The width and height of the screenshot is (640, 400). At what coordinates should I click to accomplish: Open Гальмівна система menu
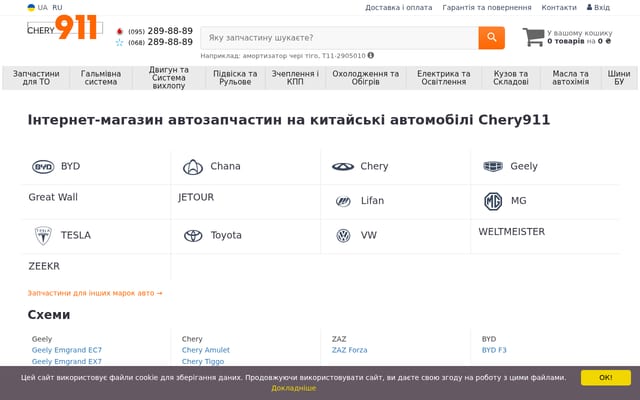pos(101,78)
